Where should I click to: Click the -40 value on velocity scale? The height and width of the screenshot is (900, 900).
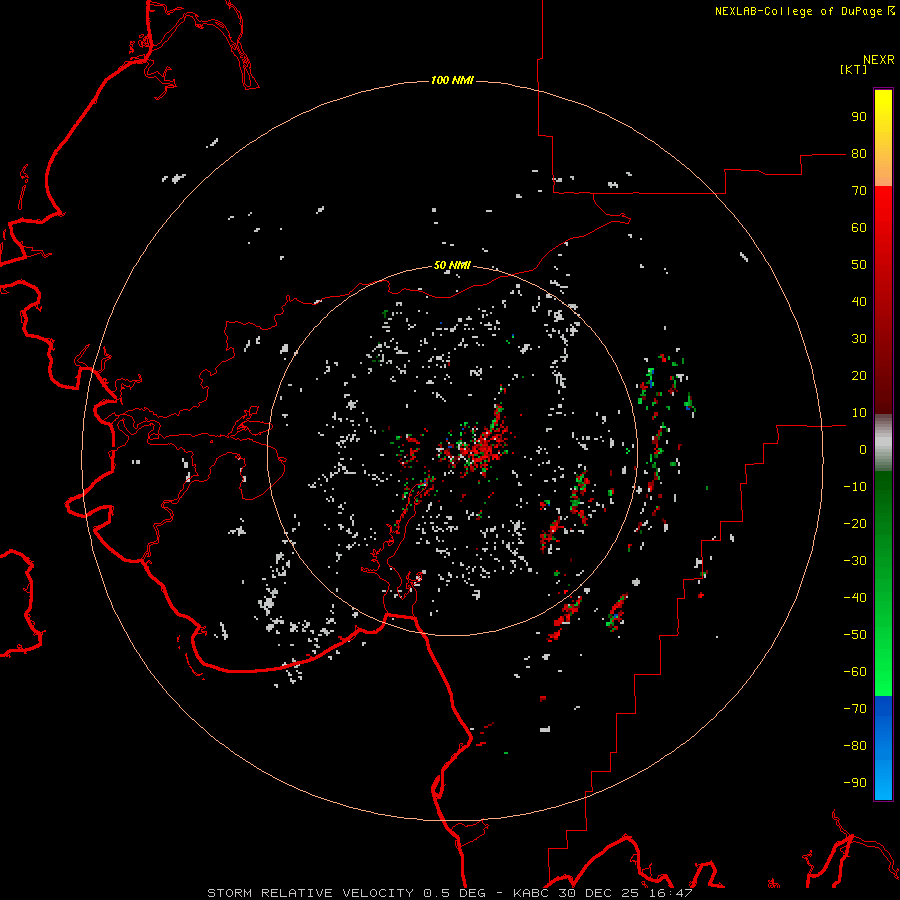(x=855, y=598)
